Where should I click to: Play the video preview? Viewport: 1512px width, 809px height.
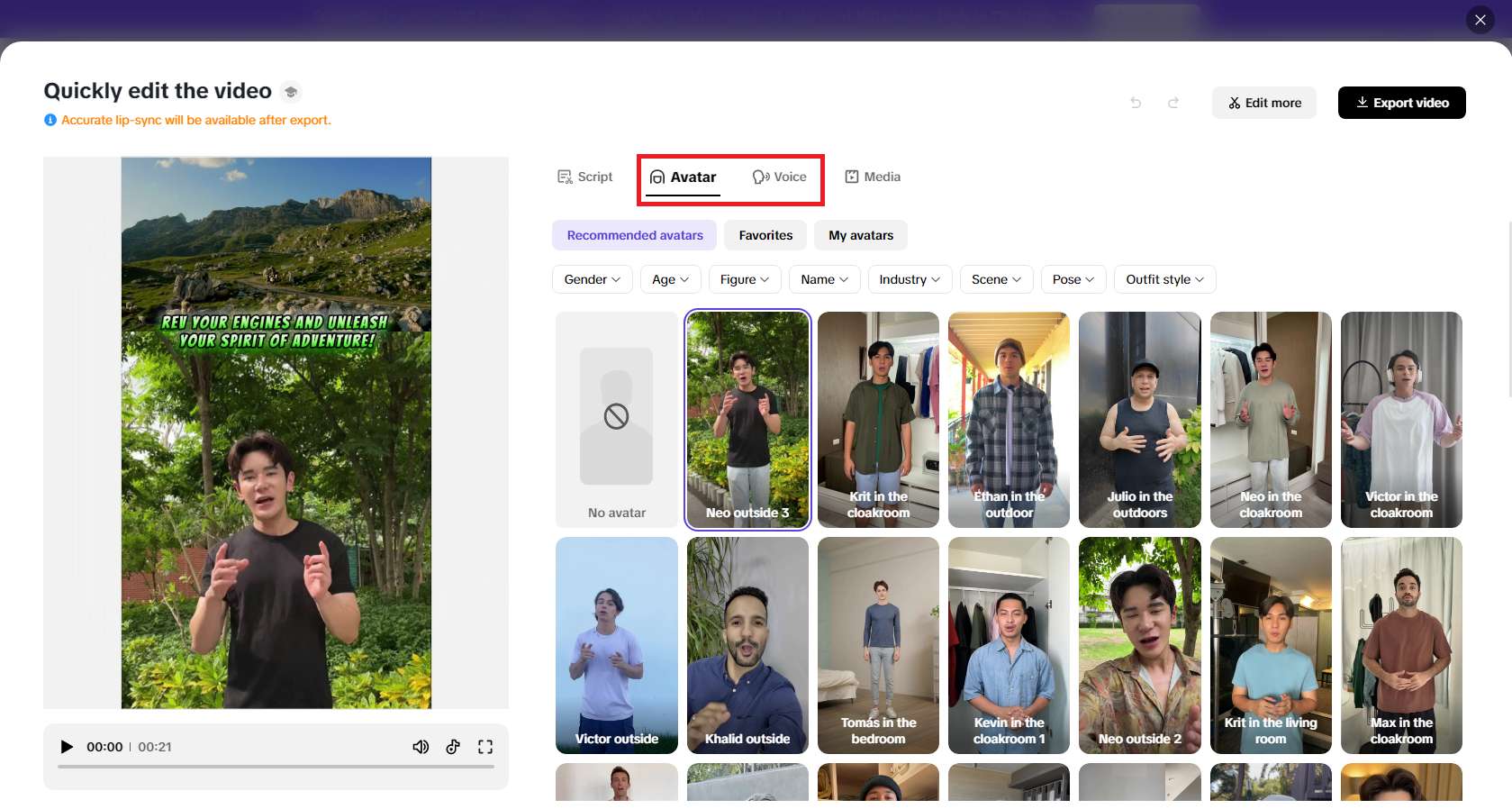(67, 747)
